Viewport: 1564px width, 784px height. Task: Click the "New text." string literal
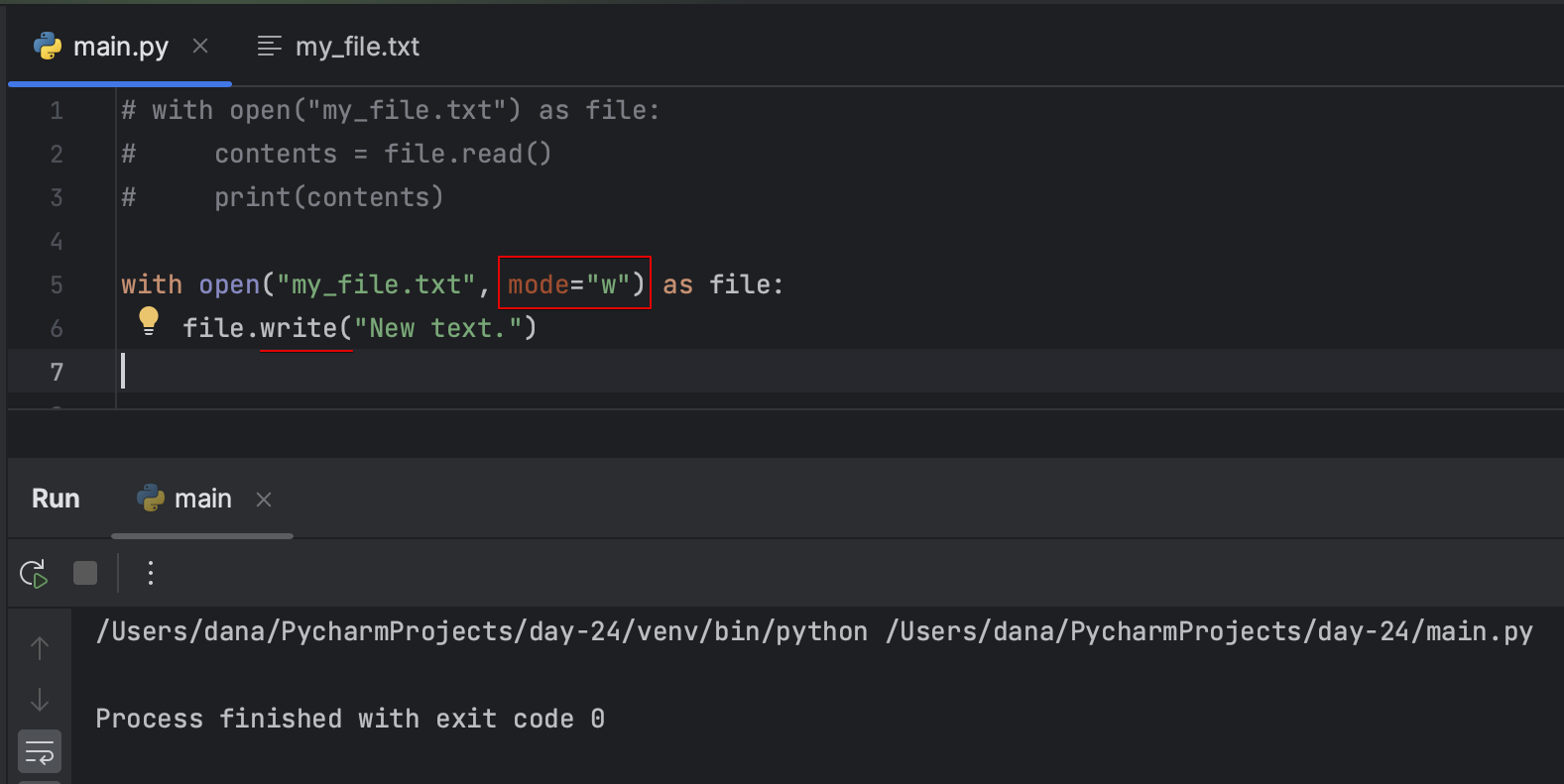pyautogui.click(x=437, y=328)
